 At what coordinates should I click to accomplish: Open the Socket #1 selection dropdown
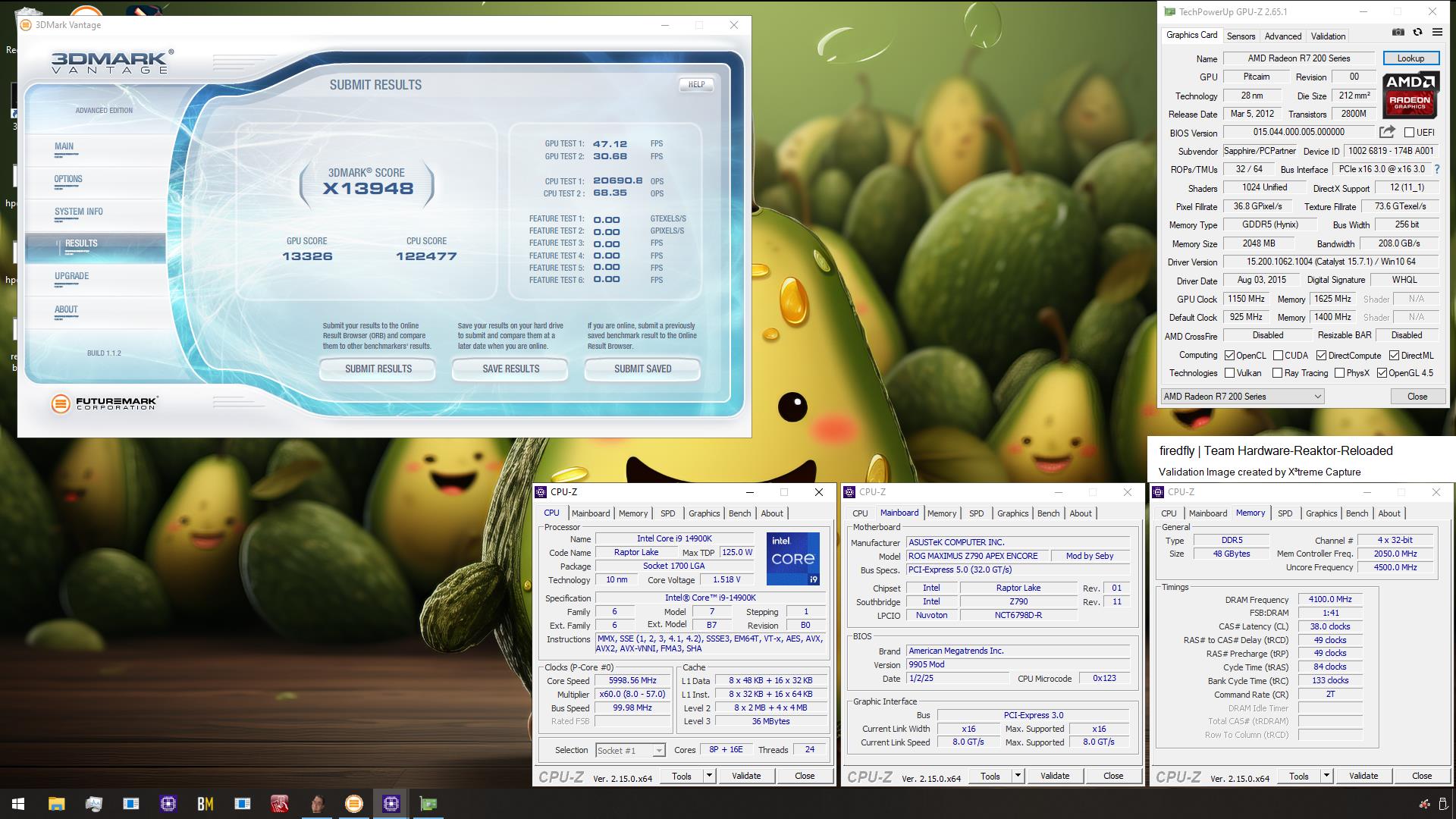630,751
